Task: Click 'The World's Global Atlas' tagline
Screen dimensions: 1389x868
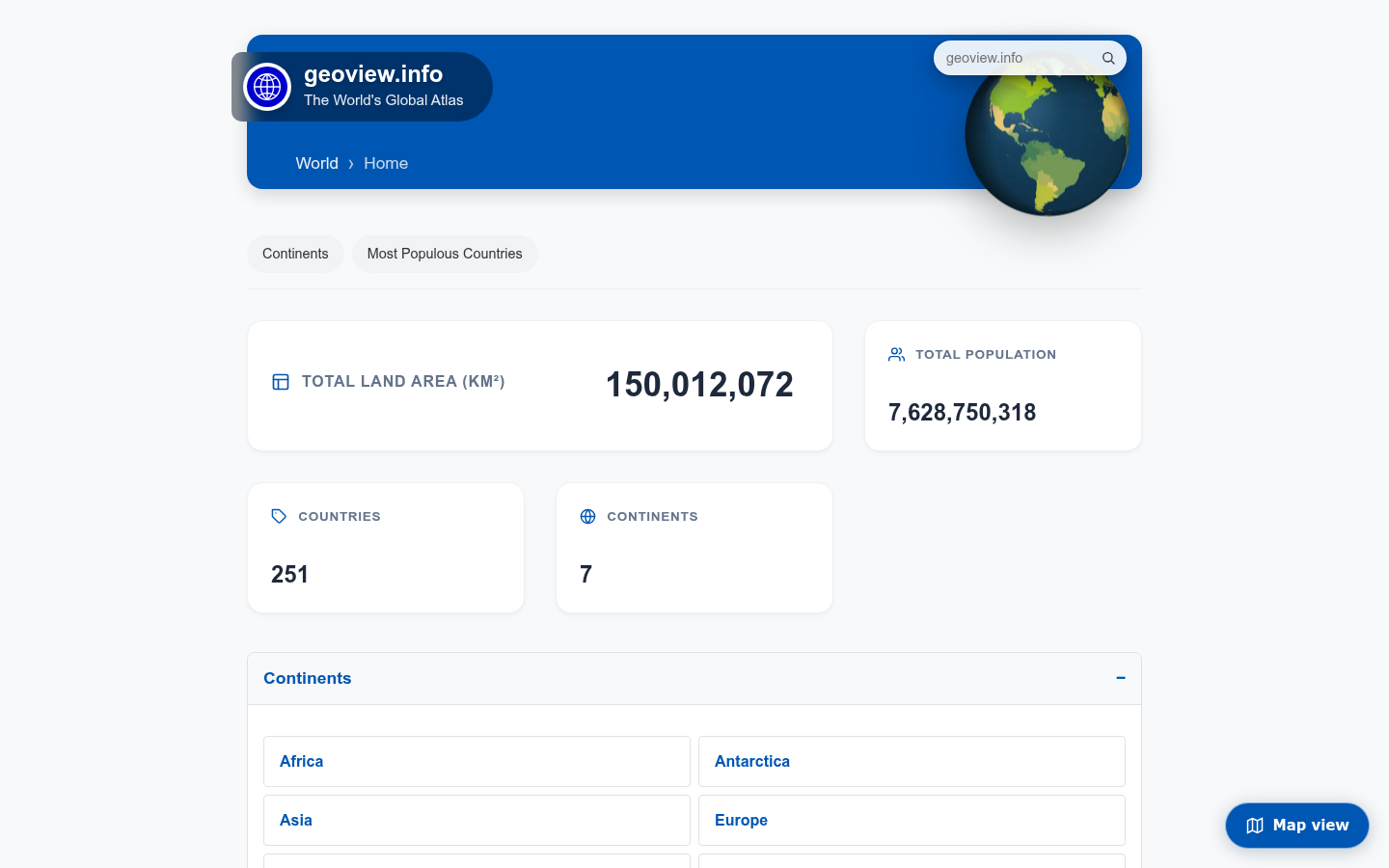Action: point(384,100)
